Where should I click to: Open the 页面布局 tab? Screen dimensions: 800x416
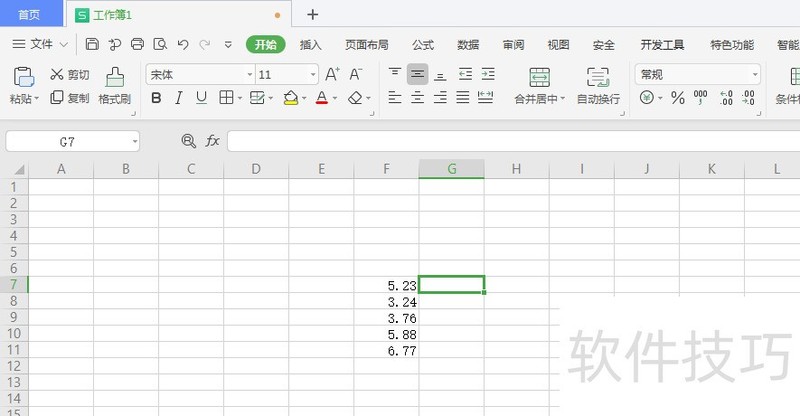pyautogui.click(x=366, y=44)
